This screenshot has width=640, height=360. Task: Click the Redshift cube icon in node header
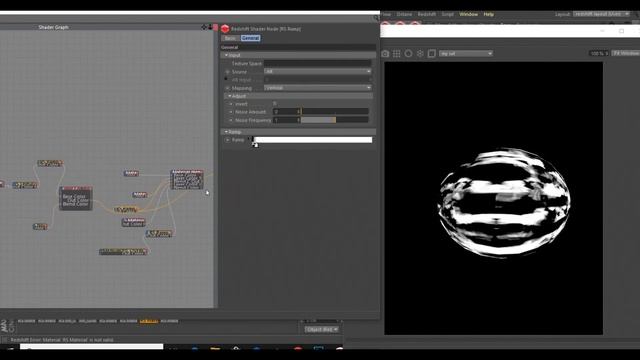(225, 29)
